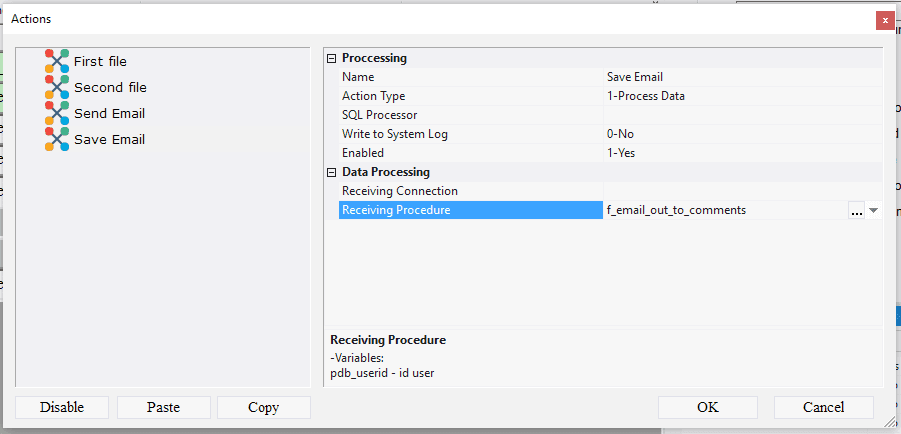This screenshot has width=901, height=434.
Task: Click the Send Email action icon
Action: (57, 113)
